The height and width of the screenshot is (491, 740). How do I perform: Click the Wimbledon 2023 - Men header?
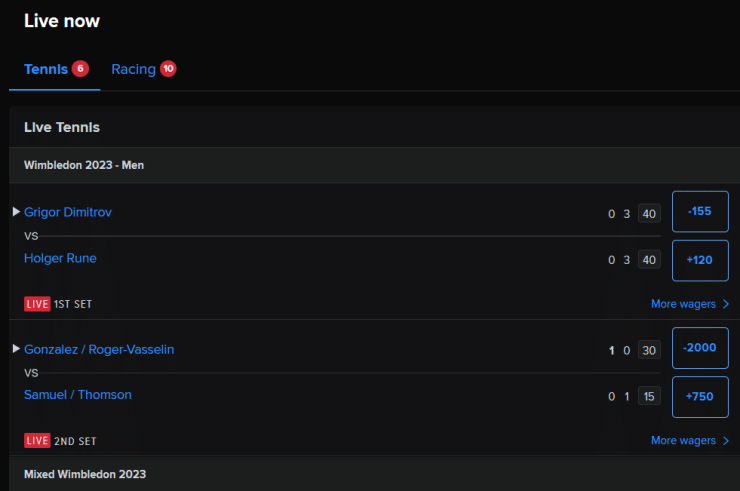click(x=84, y=165)
